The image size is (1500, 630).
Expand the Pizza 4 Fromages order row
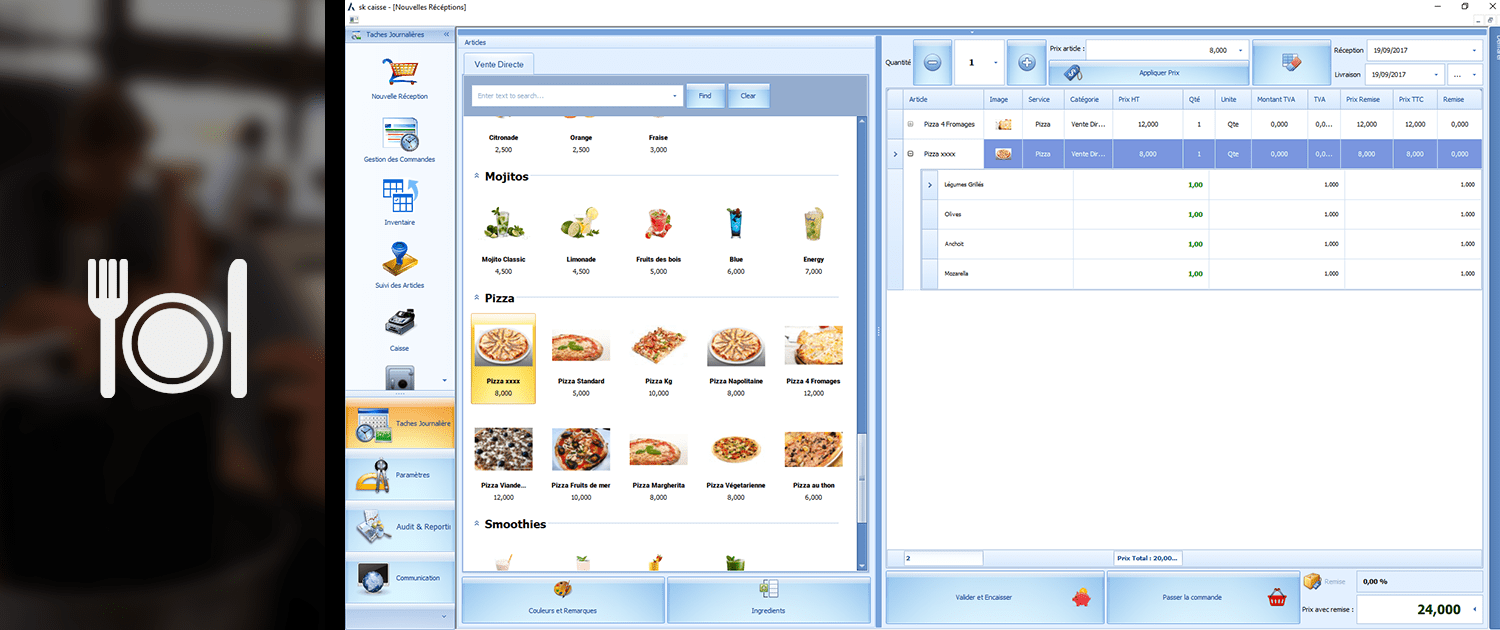910,124
